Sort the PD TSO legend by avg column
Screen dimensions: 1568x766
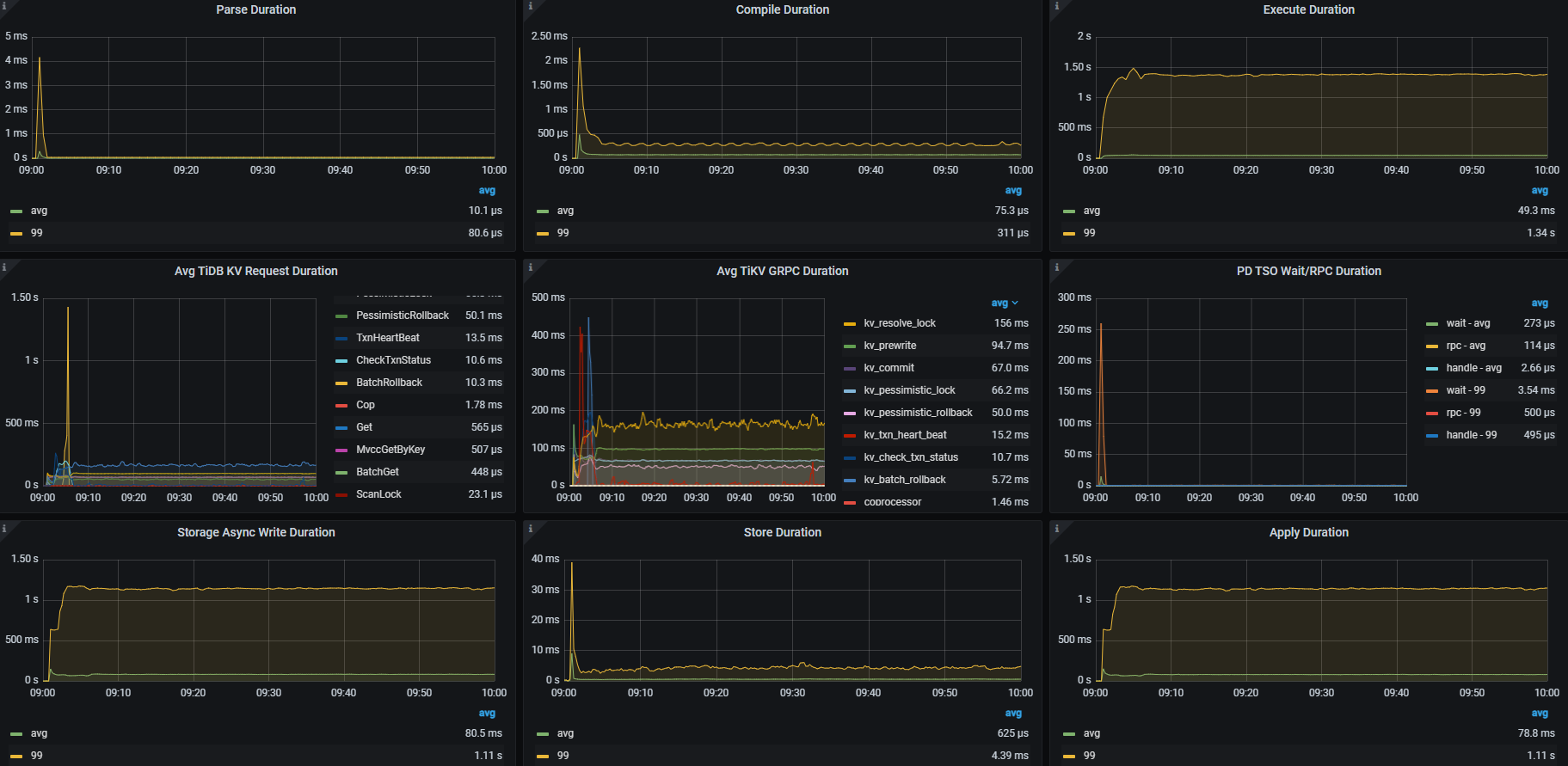coord(1539,303)
